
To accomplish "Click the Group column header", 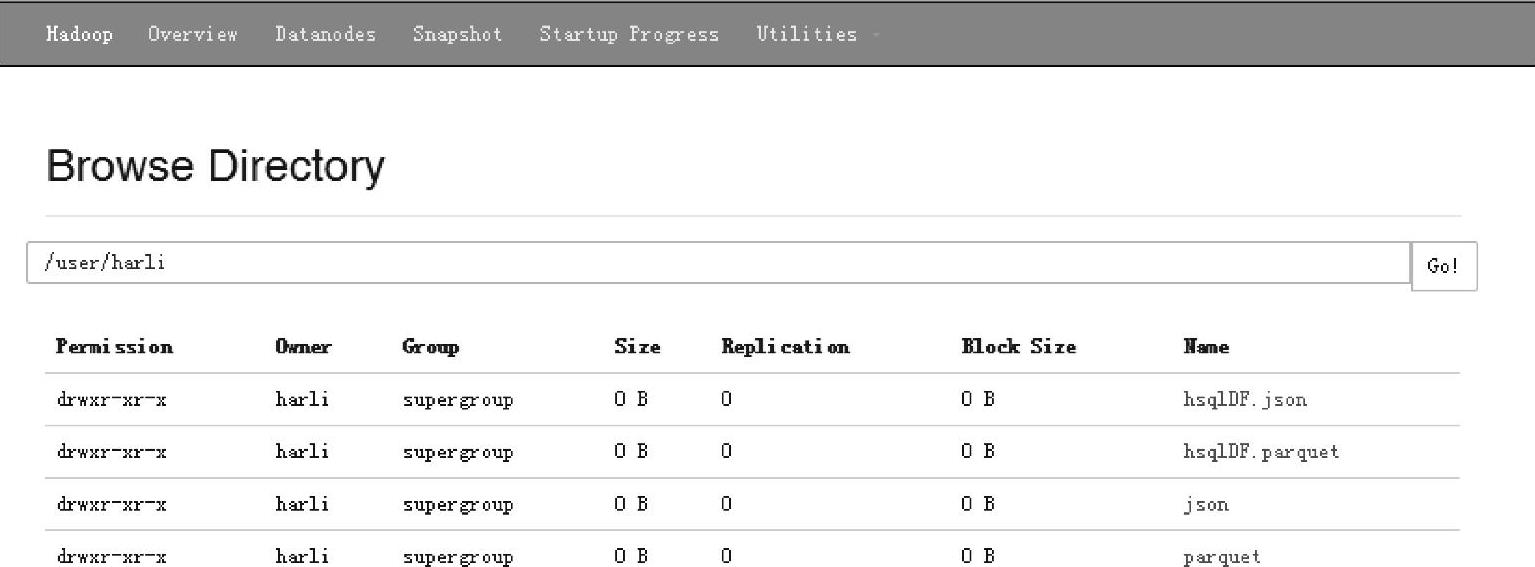I will pos(430,347).
